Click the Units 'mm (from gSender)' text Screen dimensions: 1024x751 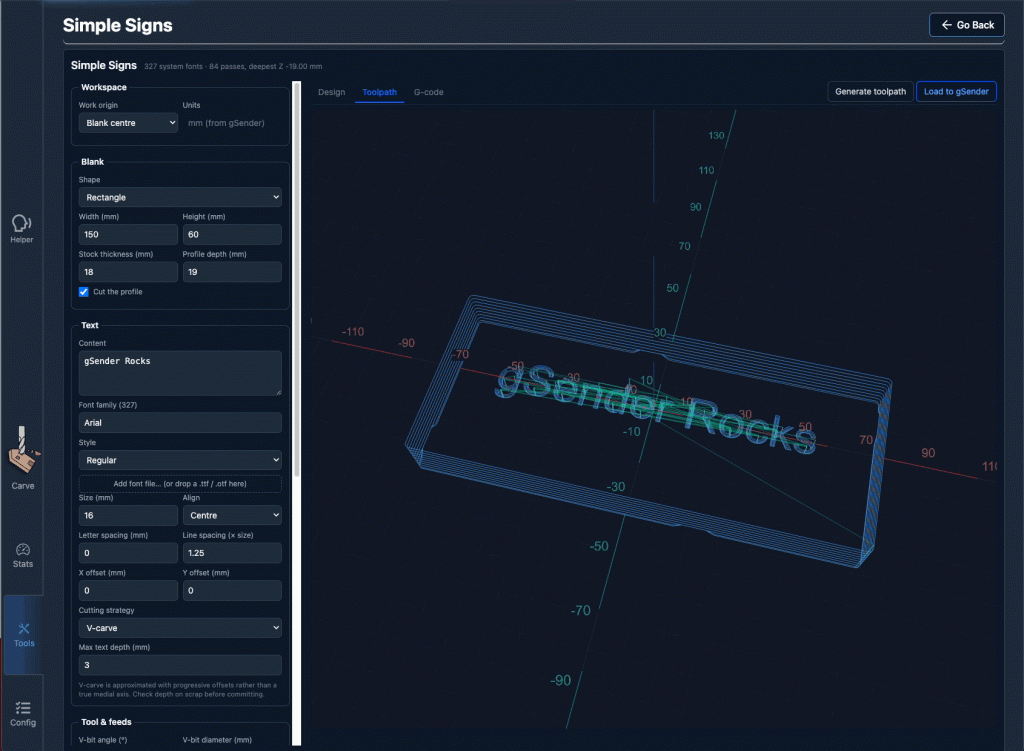pyautogui.click(x=226, y=123)
